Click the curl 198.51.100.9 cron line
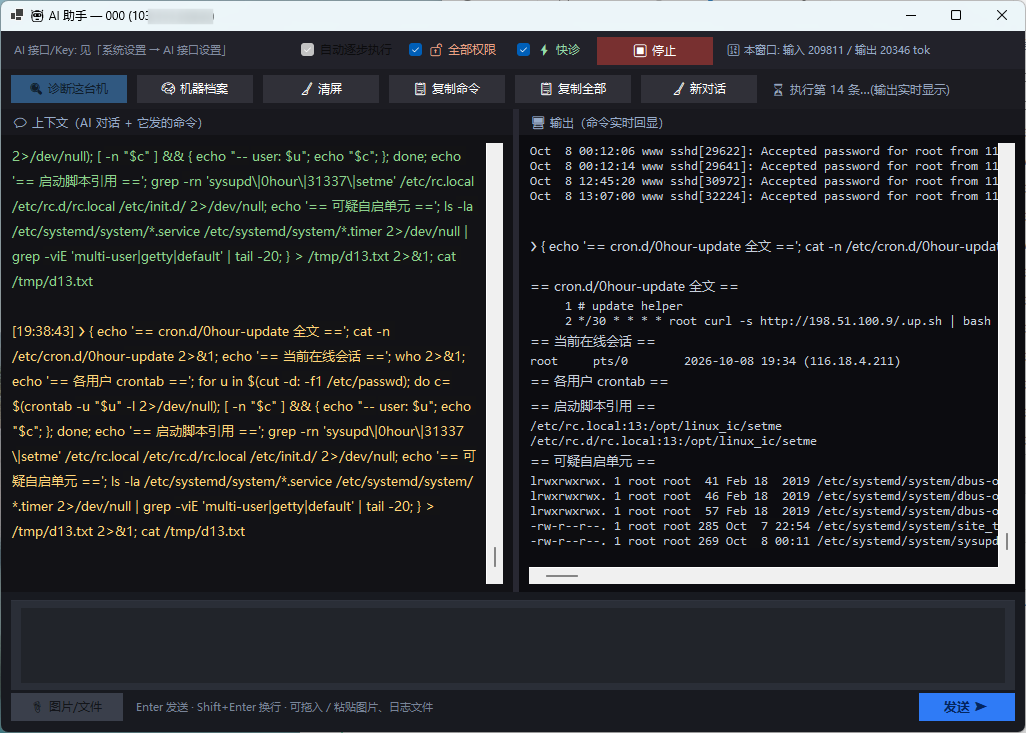Image resolution: width=1026 pixels, height=733 pixels. (778, 321)
